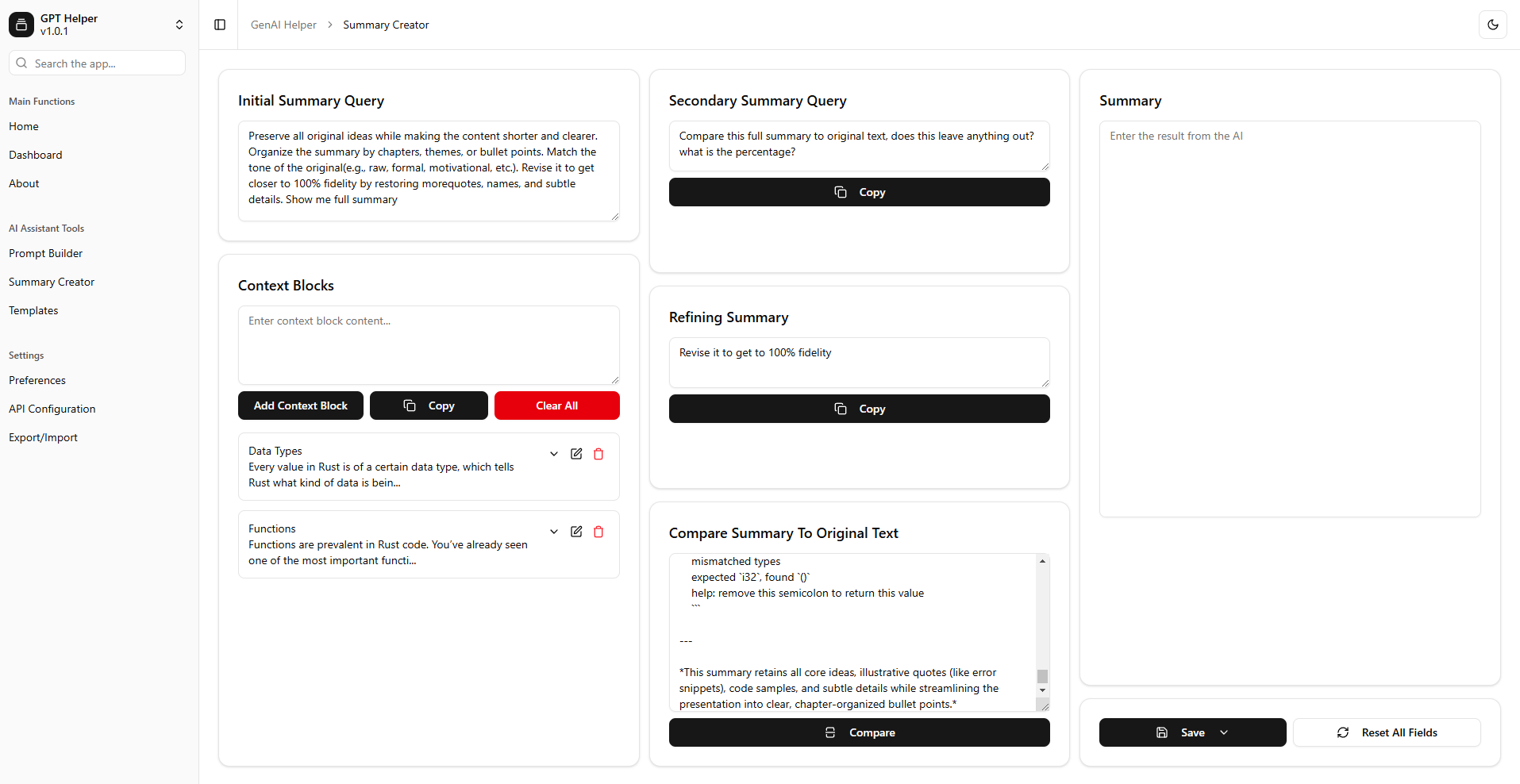Screen dimensions: 1520x784
Task: Click Add Context Block button
Action: pyautogui.click(x=301, y=405)
